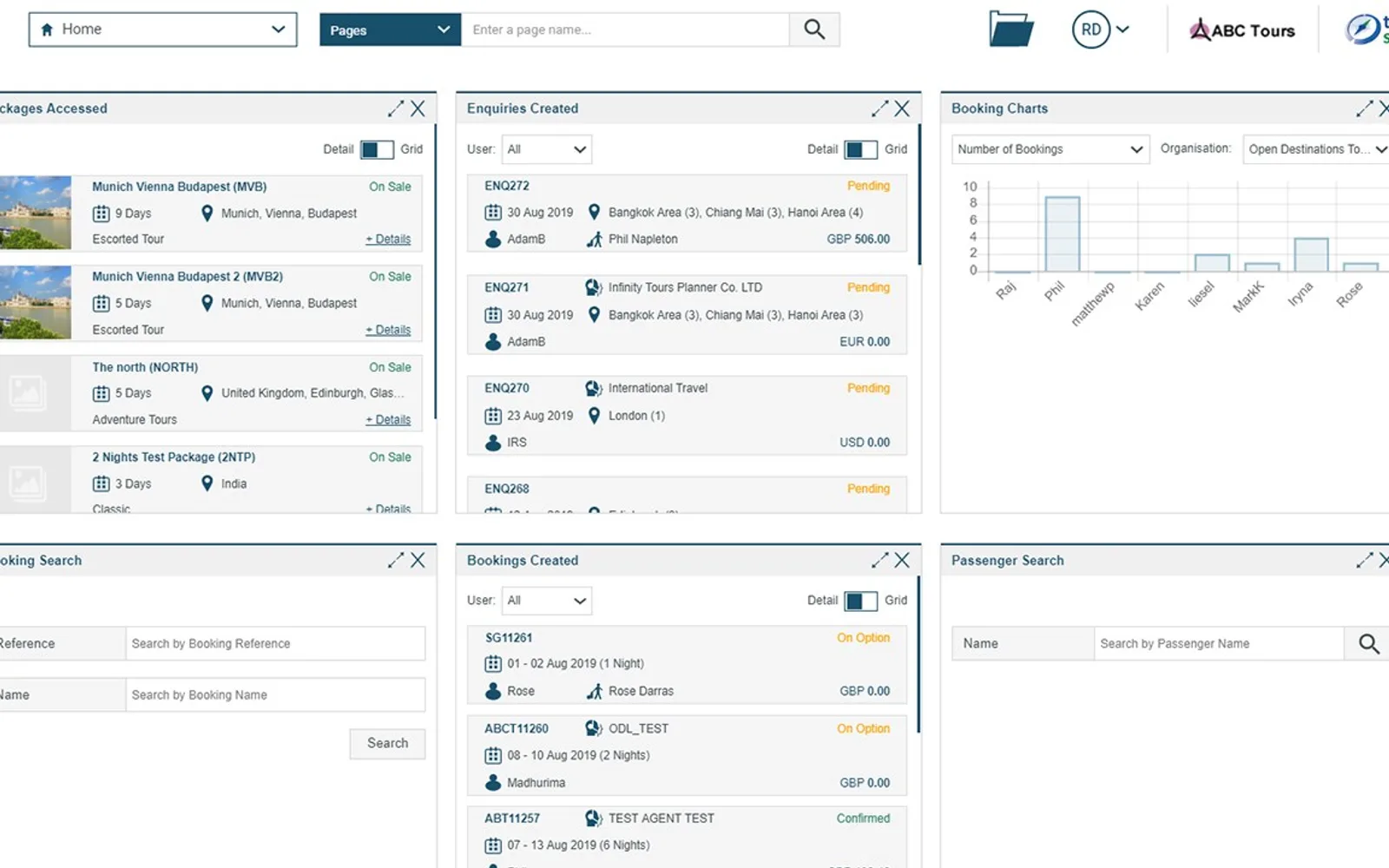1389x868 pixels.
Task: Click the RD user avatar circle
Action: tap(1091, 30)
